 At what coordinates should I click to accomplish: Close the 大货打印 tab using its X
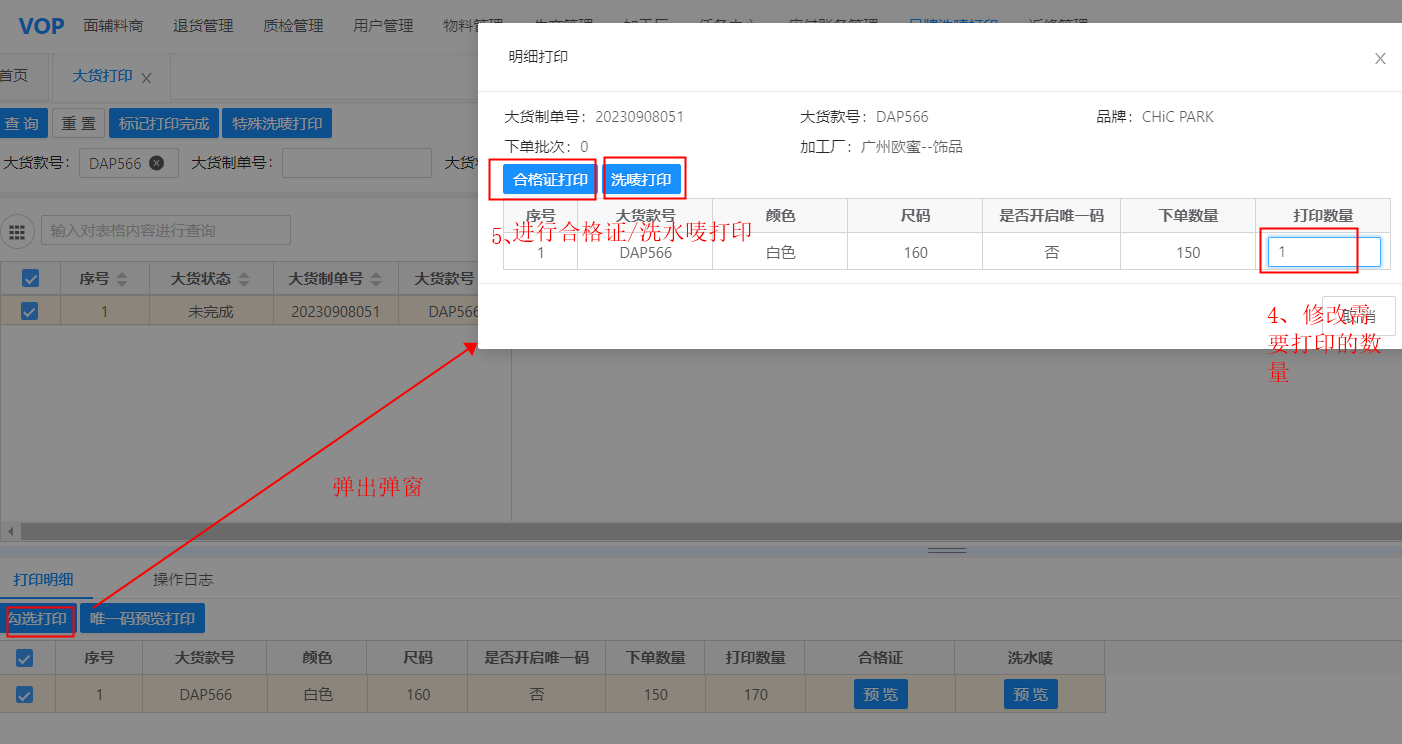pyautogui.click(x=146, y=78)
